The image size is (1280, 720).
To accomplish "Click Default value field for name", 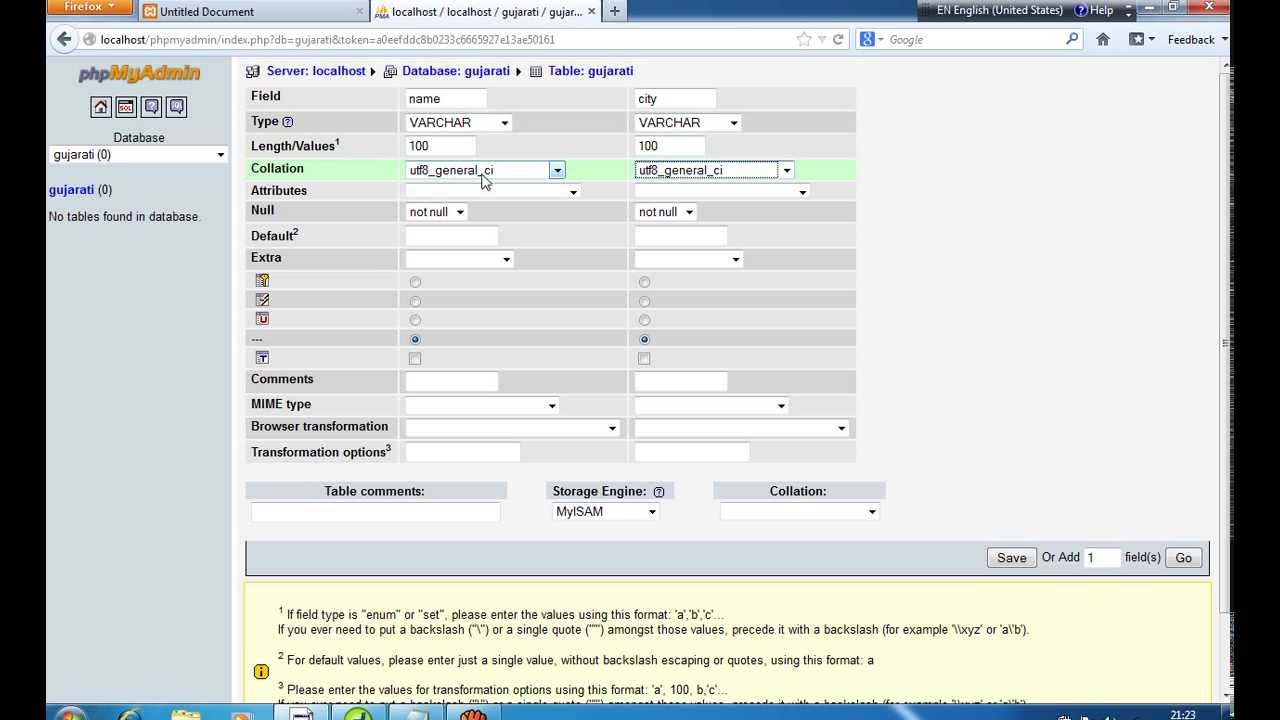I will click(x=451, y=236).
